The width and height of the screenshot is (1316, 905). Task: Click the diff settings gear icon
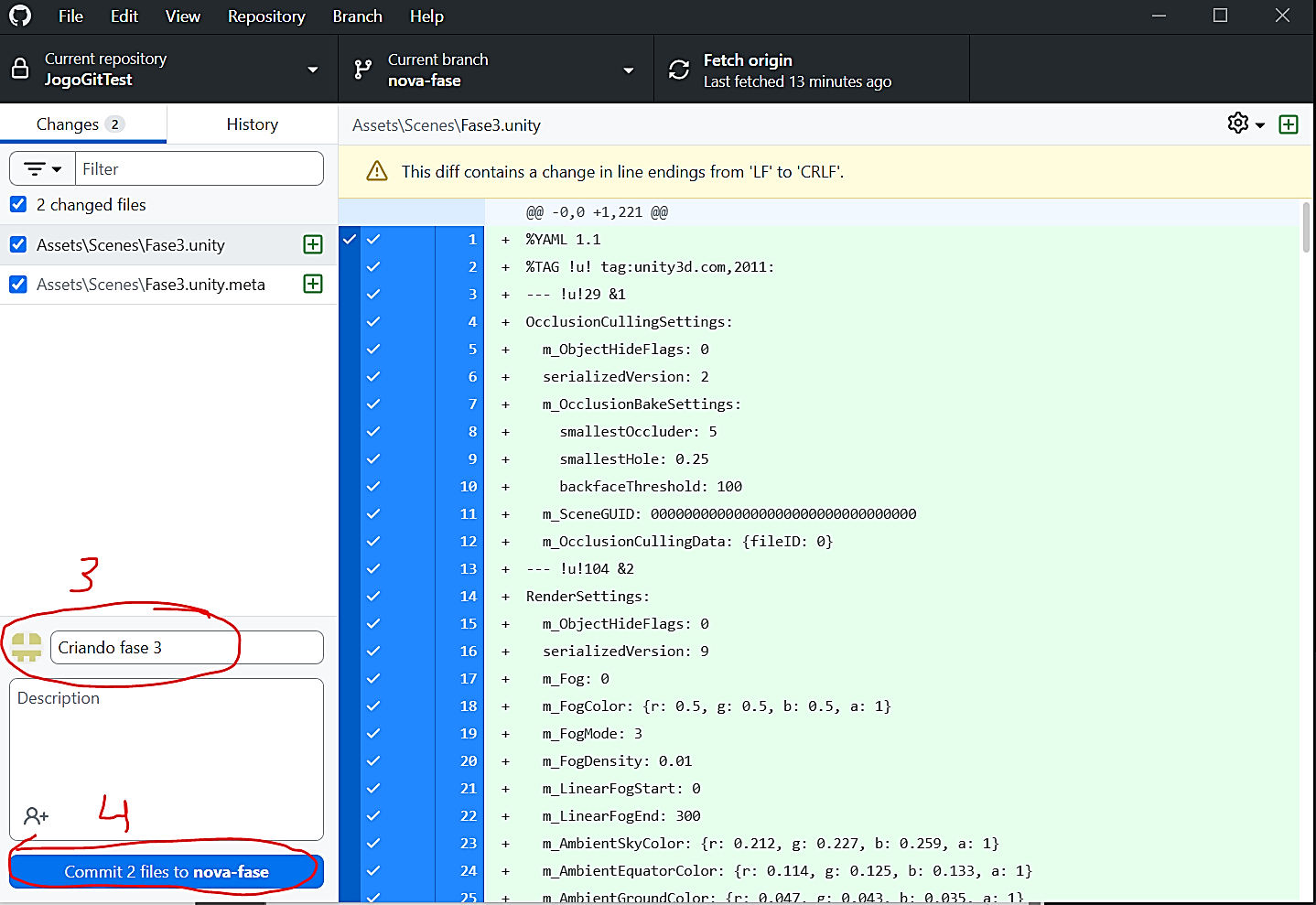click(x=1238, y=124)
